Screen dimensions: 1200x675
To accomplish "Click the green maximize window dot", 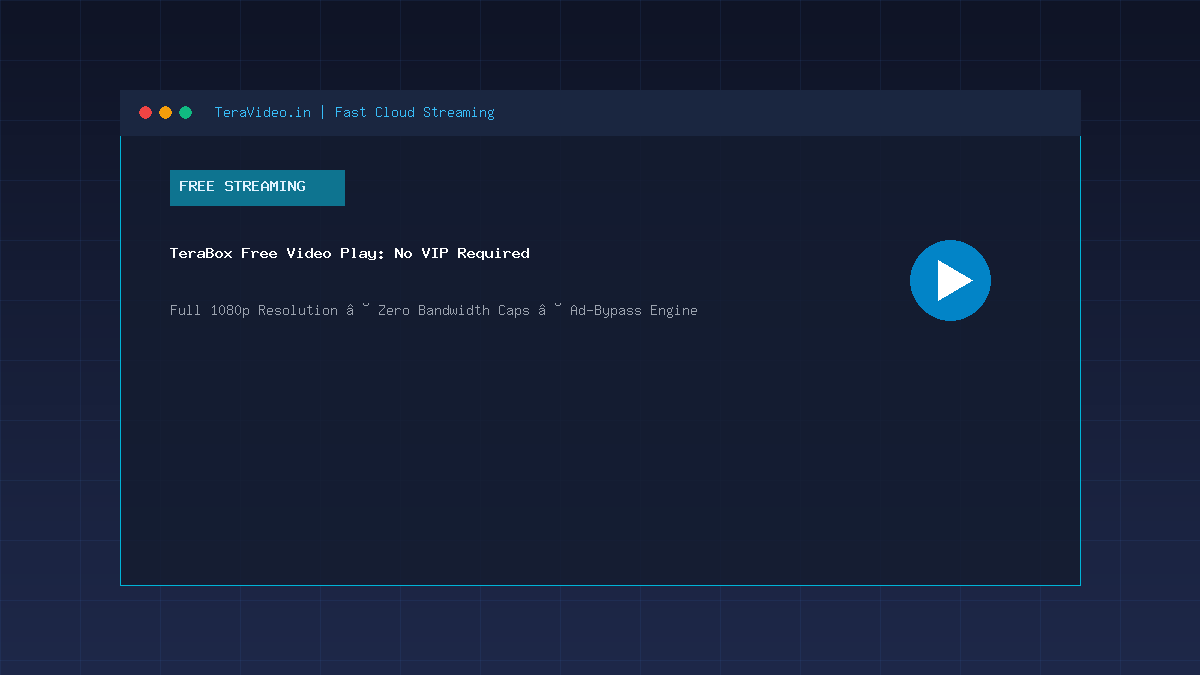I will 185,113.
